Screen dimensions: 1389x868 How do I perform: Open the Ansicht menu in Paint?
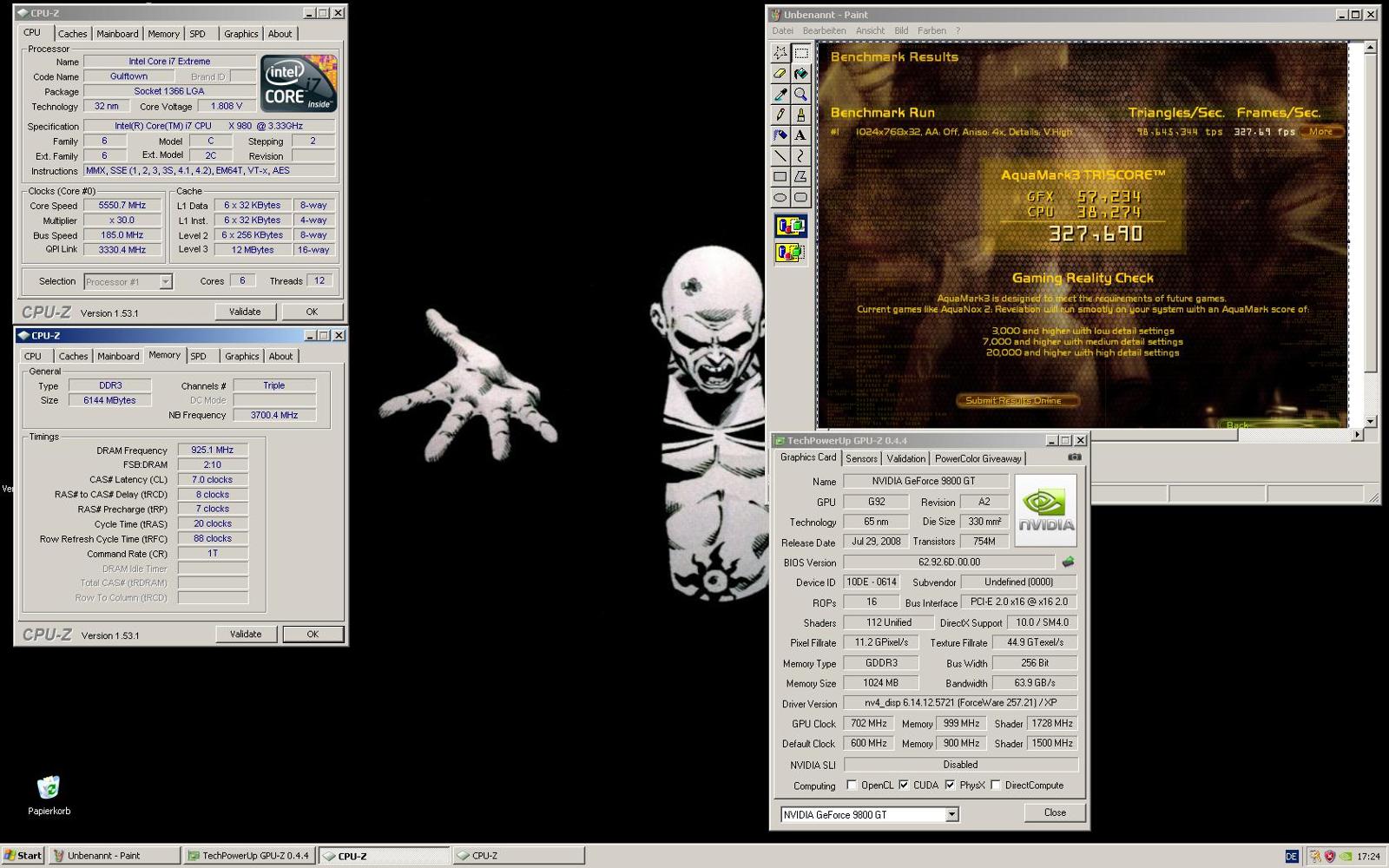(870, 30)
